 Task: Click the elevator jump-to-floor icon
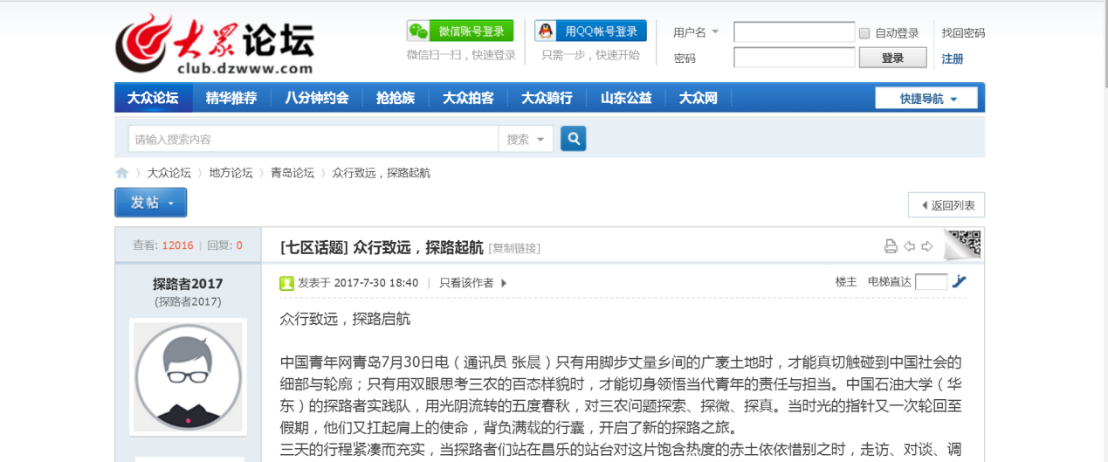point(960,282)
